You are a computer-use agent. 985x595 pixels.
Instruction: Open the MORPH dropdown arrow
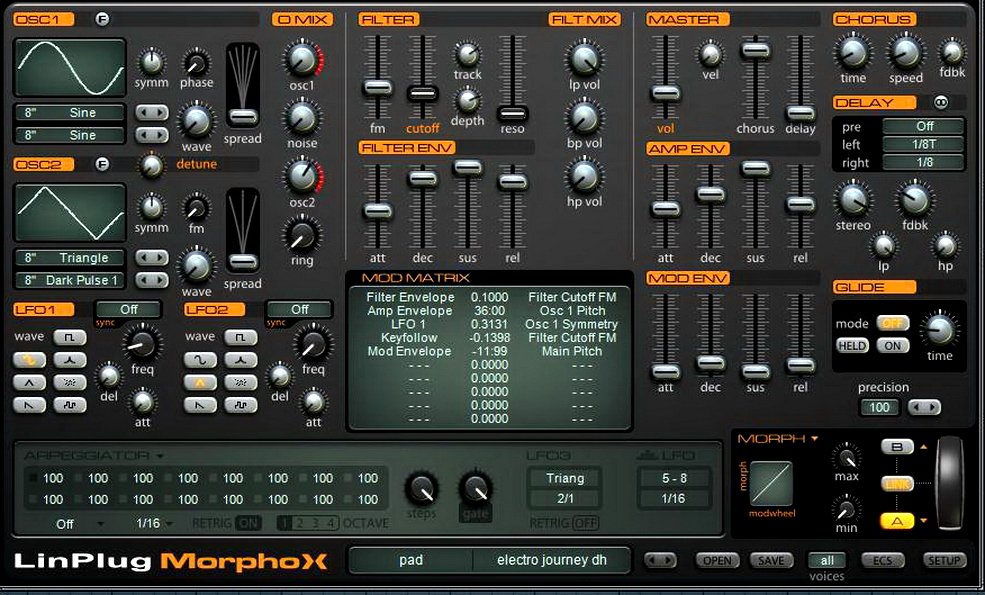coord(815,439)
